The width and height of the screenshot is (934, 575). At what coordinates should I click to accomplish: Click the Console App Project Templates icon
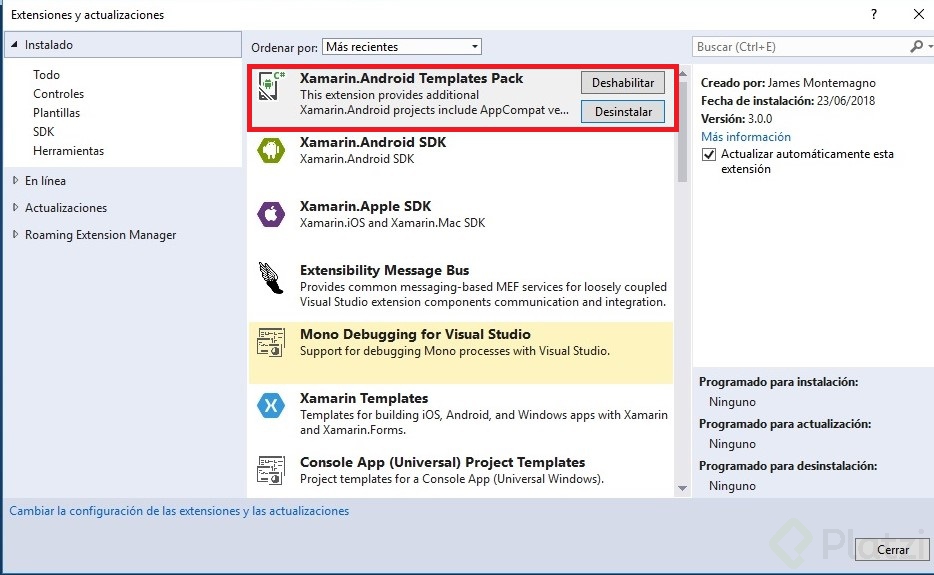(x=271, y=470)
